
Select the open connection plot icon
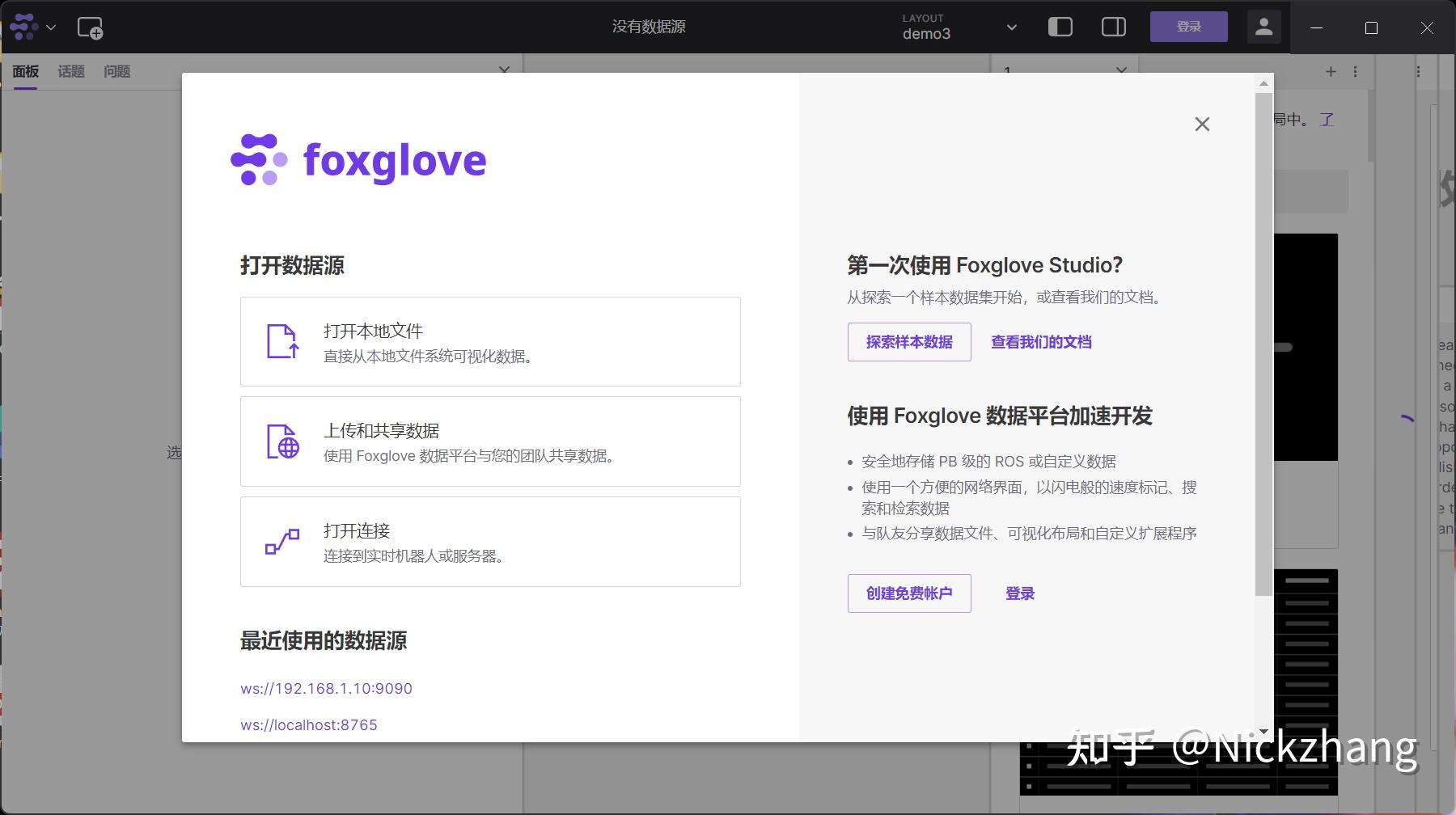tap(281, 542)
